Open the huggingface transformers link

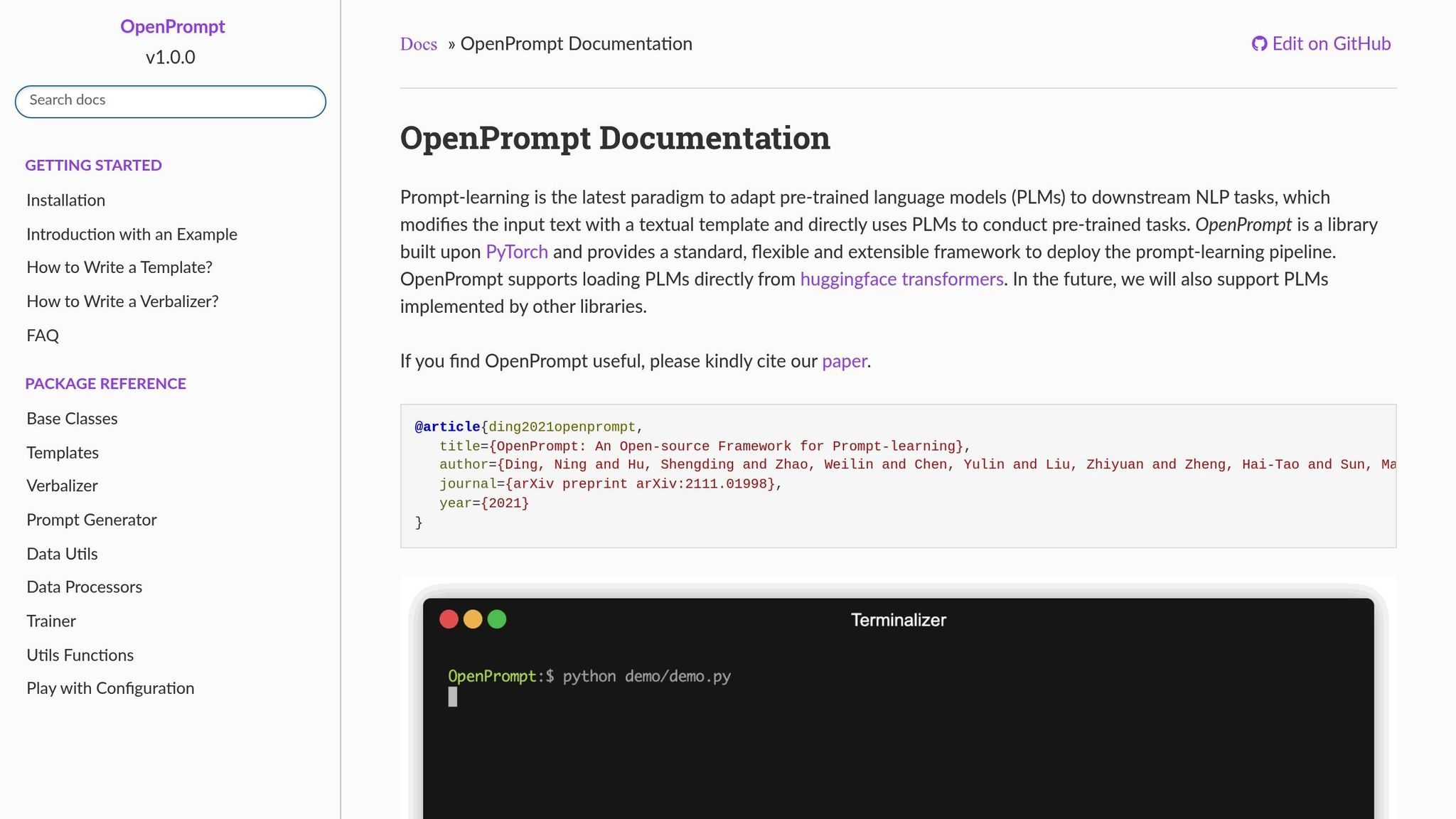900,279
